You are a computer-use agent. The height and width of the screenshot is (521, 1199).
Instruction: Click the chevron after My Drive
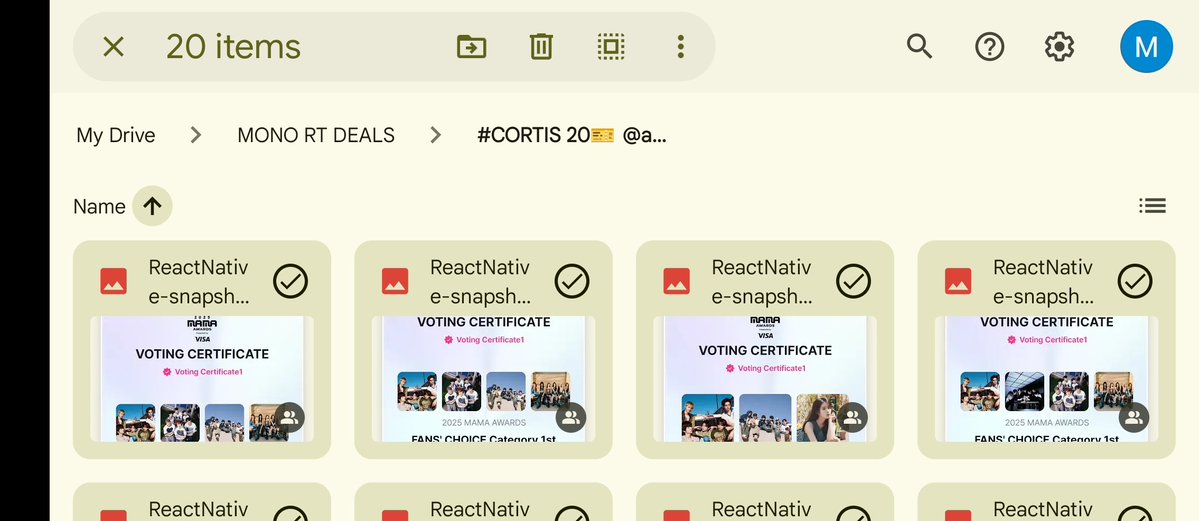(196, 135)
